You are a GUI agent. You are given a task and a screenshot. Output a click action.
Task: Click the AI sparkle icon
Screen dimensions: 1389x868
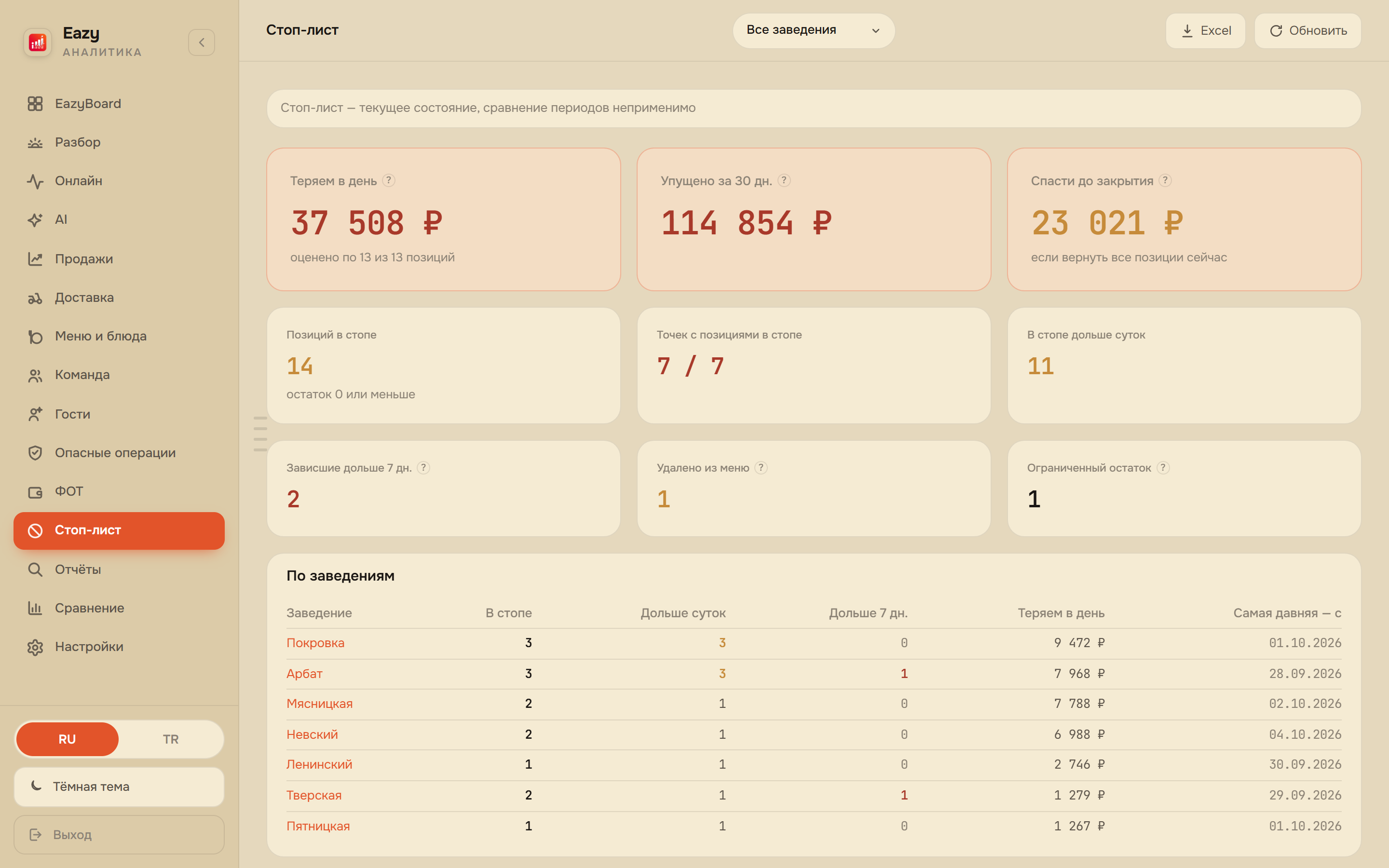35,219
